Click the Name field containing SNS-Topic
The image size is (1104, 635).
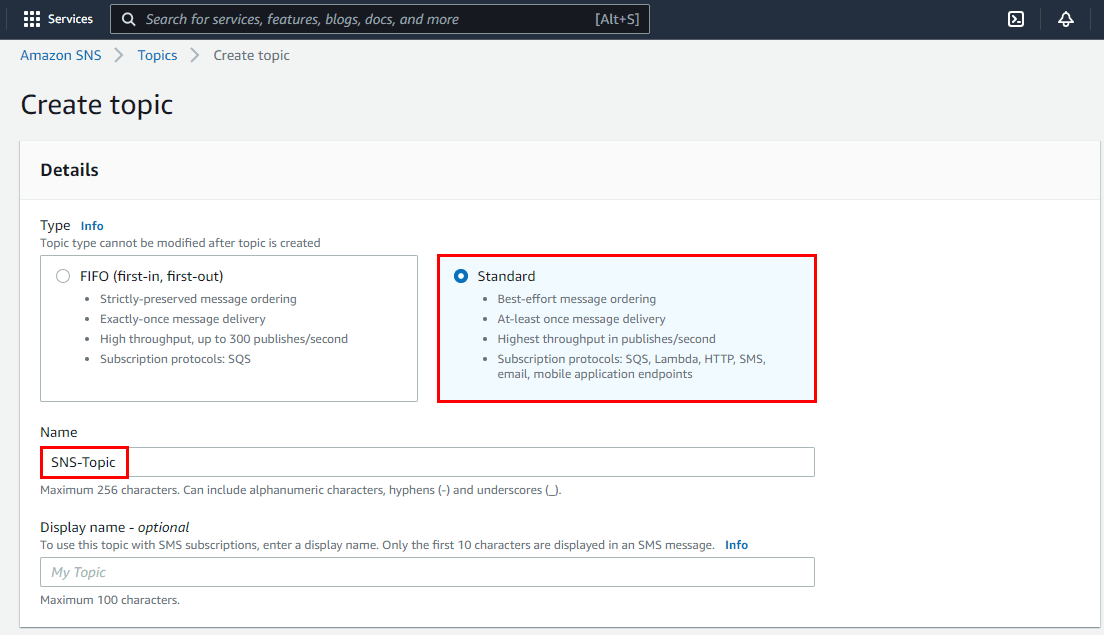click(x=427, y=462)
